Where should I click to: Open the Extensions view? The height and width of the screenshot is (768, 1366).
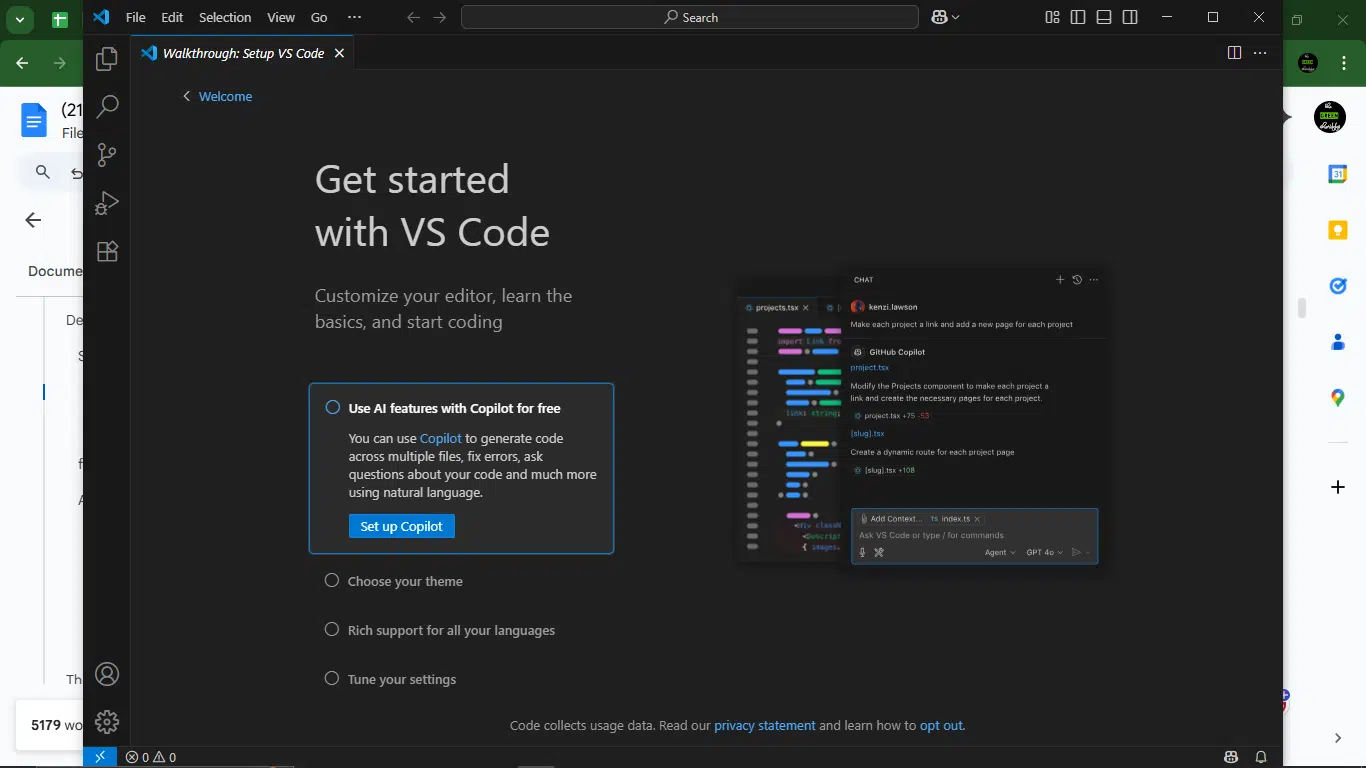[x=107, y=251]
